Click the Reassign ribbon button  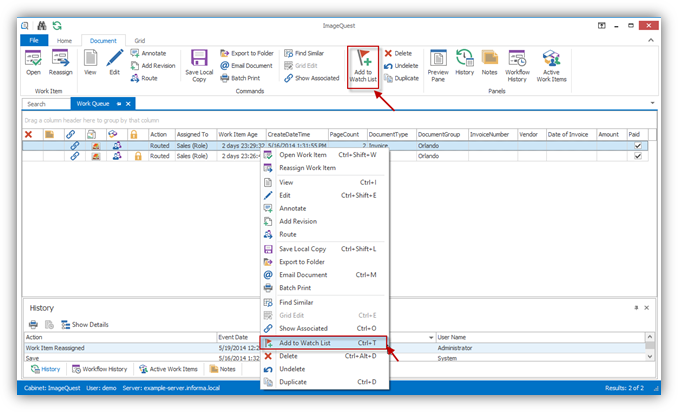[60, 63]
